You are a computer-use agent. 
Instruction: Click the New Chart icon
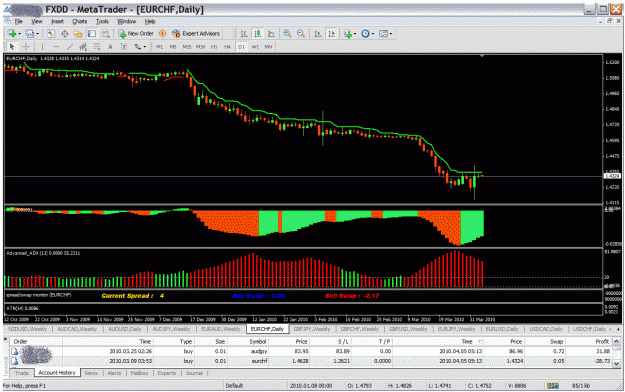[12, 34]
